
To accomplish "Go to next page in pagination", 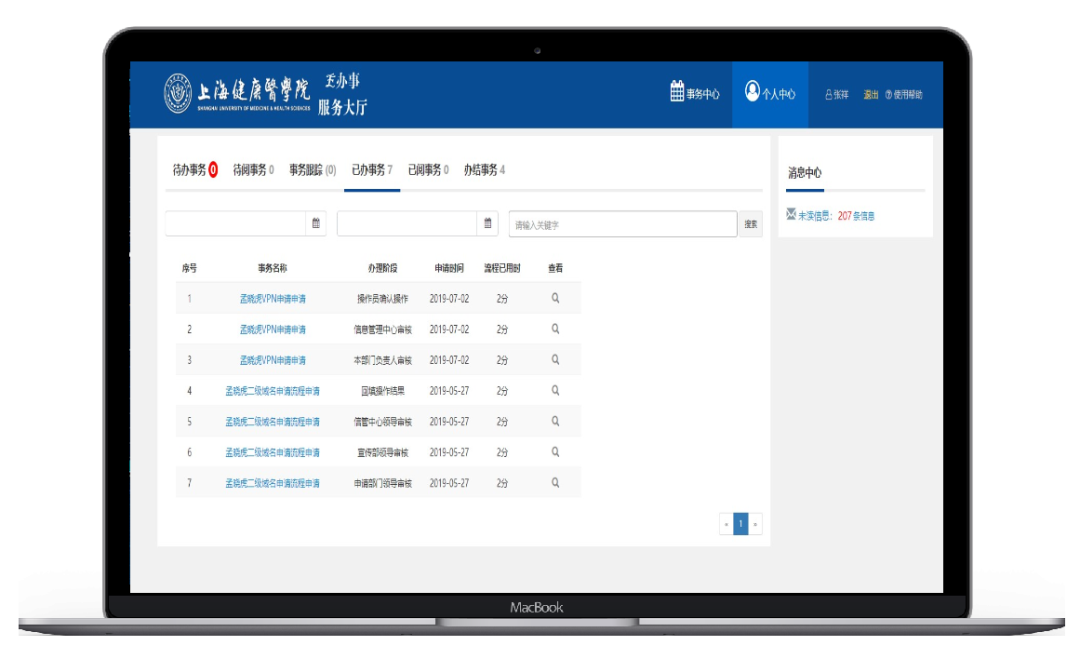I will coord(756,523).
